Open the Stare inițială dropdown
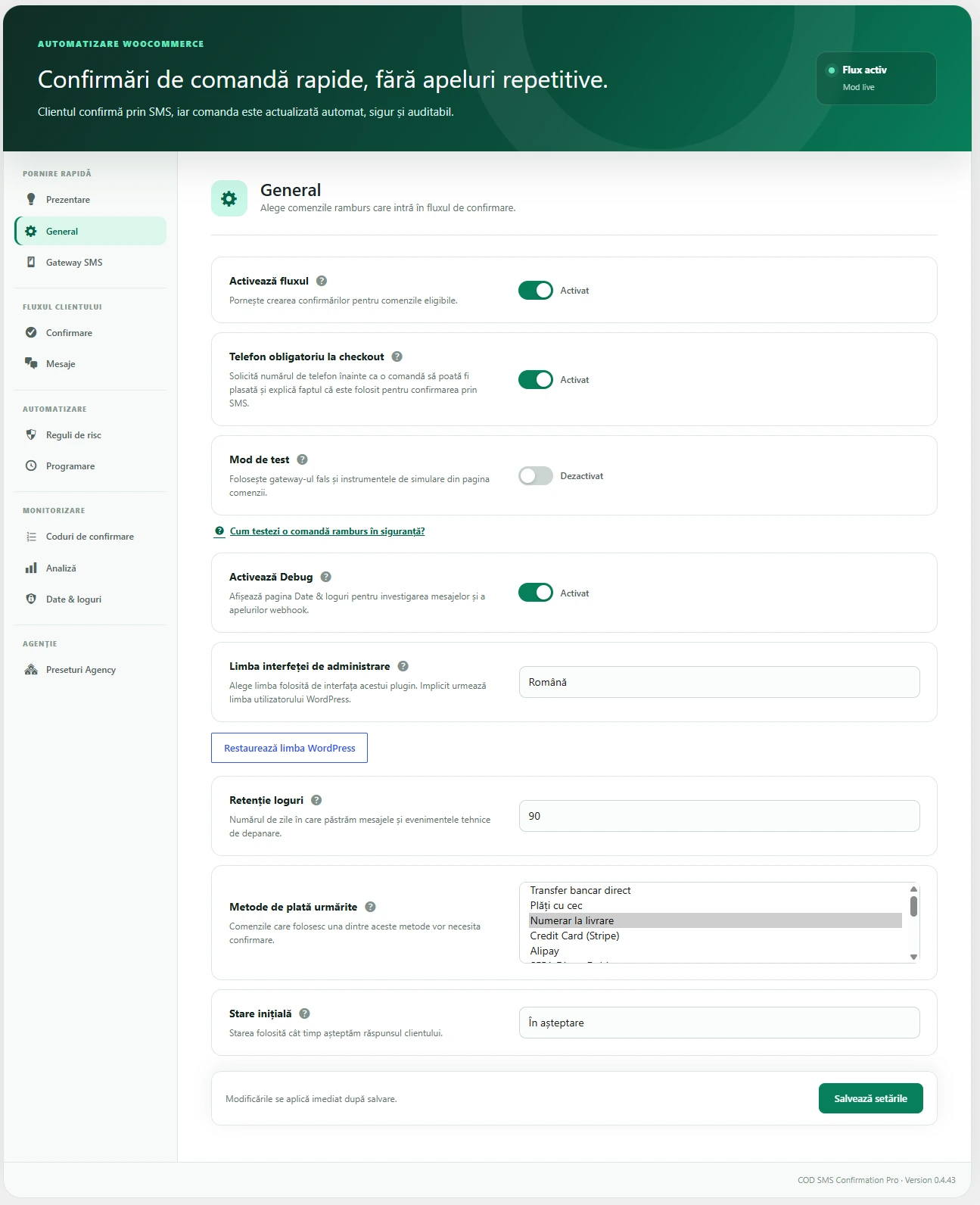 [719, 1023]
